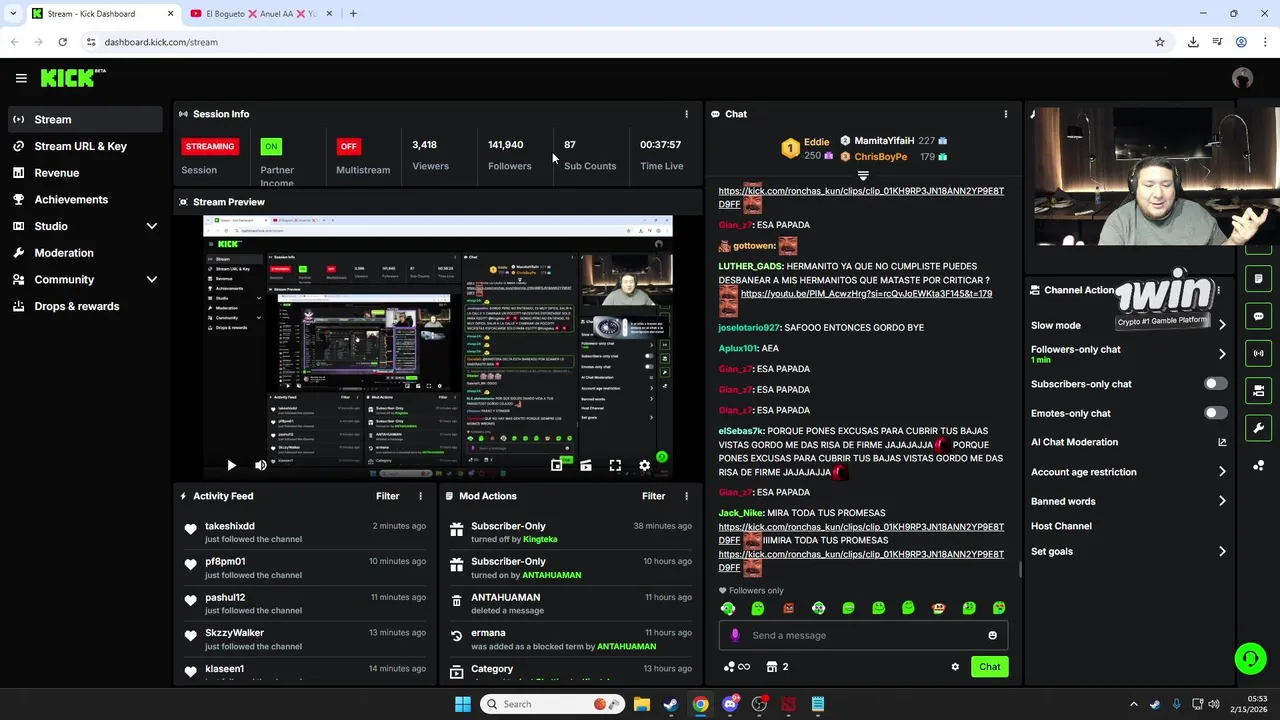Open AI Chat Moderation external link
The width and height of the screenshot is (1280, 720).
1222,442
